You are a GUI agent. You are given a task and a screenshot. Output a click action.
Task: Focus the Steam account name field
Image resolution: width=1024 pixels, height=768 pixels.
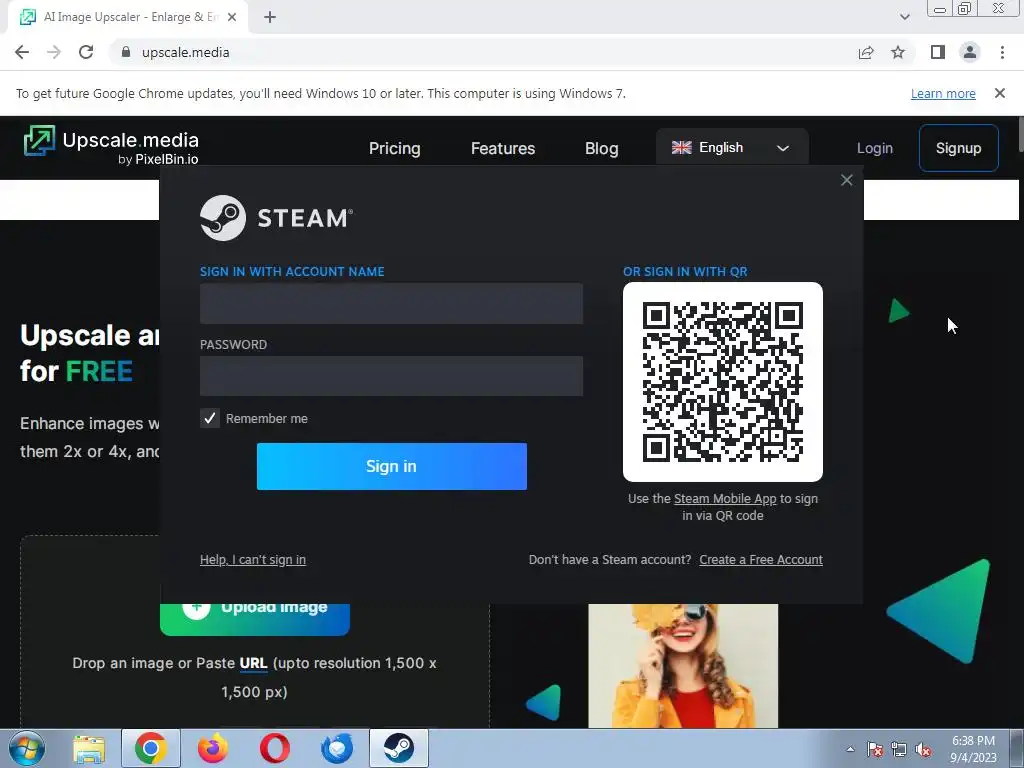coord(391,304)
